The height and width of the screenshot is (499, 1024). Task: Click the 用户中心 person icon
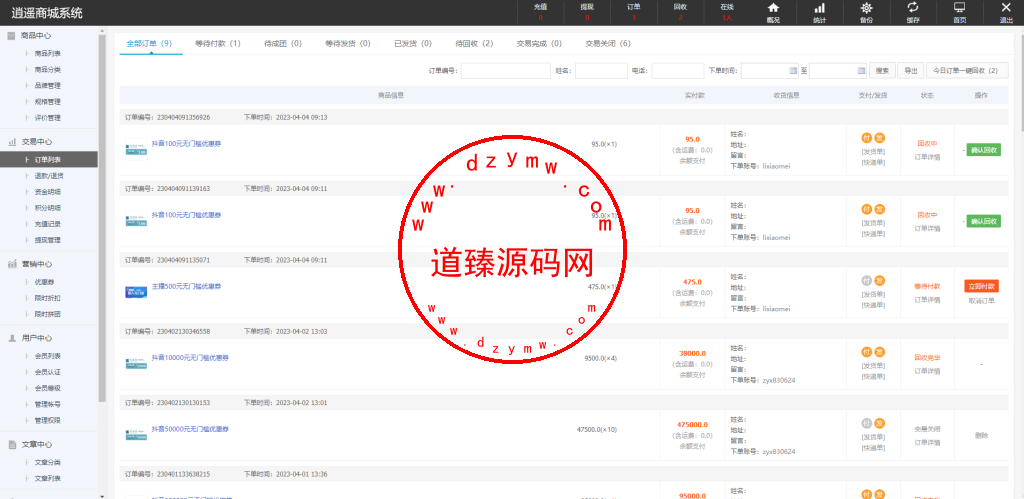coord(12,338)
